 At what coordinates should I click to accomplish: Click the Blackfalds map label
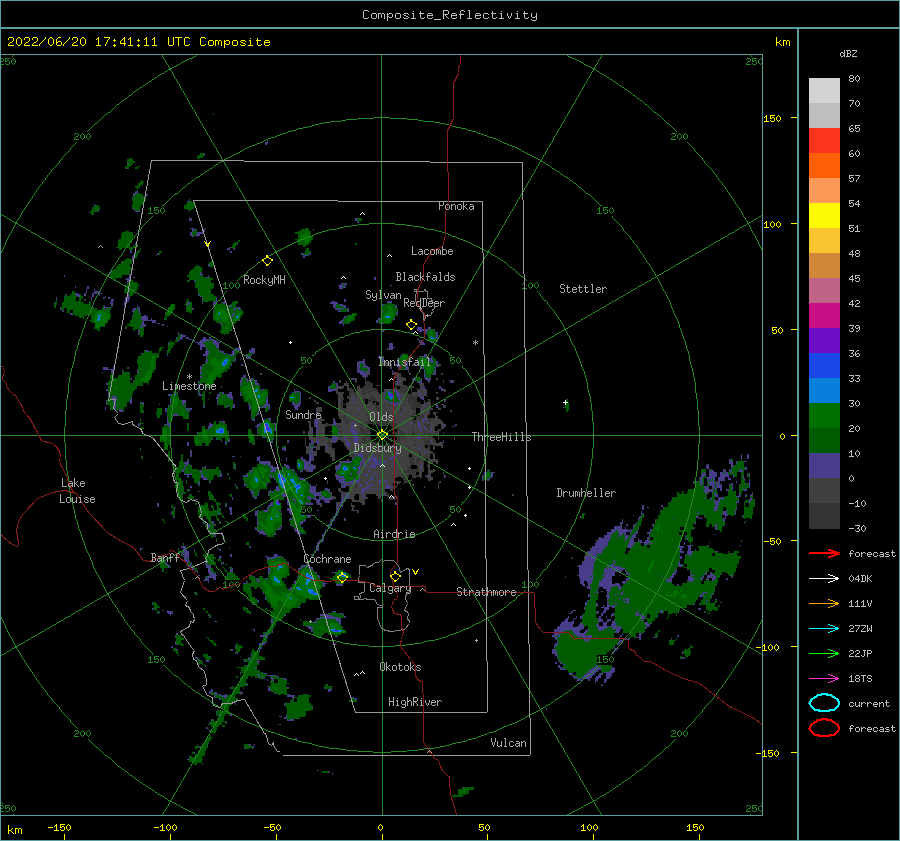(425, 277)
